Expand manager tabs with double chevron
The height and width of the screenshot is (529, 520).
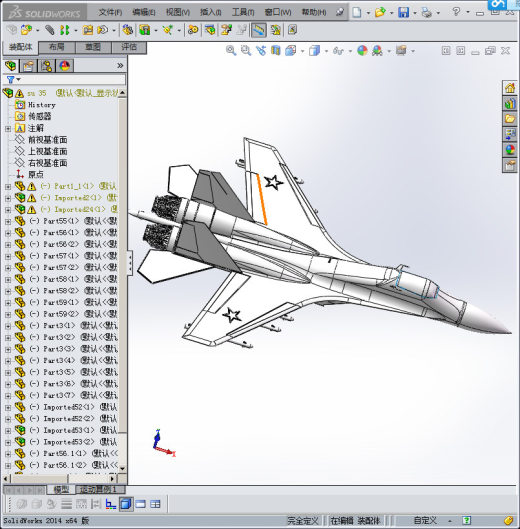coord(120,65)
